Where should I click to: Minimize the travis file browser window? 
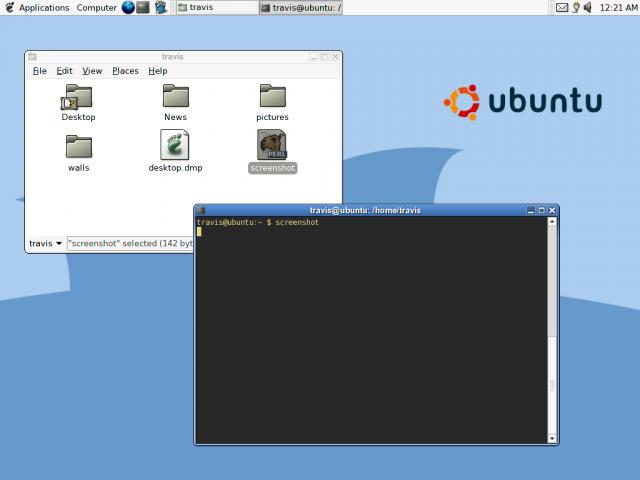pos(314,57)
